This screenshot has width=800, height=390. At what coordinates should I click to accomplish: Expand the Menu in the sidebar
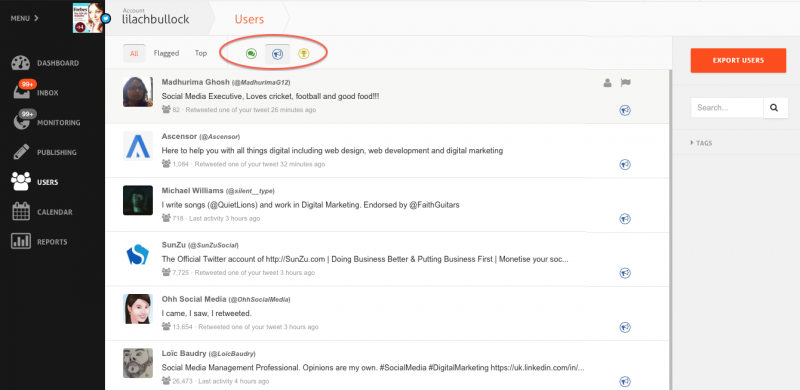tap(24, 18)
